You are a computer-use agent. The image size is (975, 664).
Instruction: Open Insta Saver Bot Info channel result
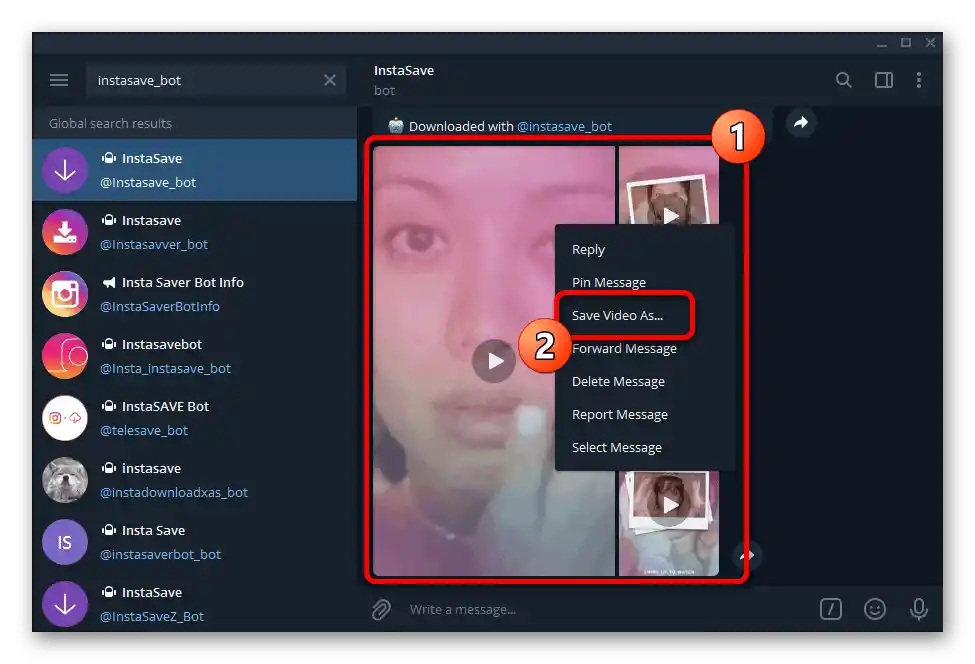pyautogui.click(x=195, y=294)
